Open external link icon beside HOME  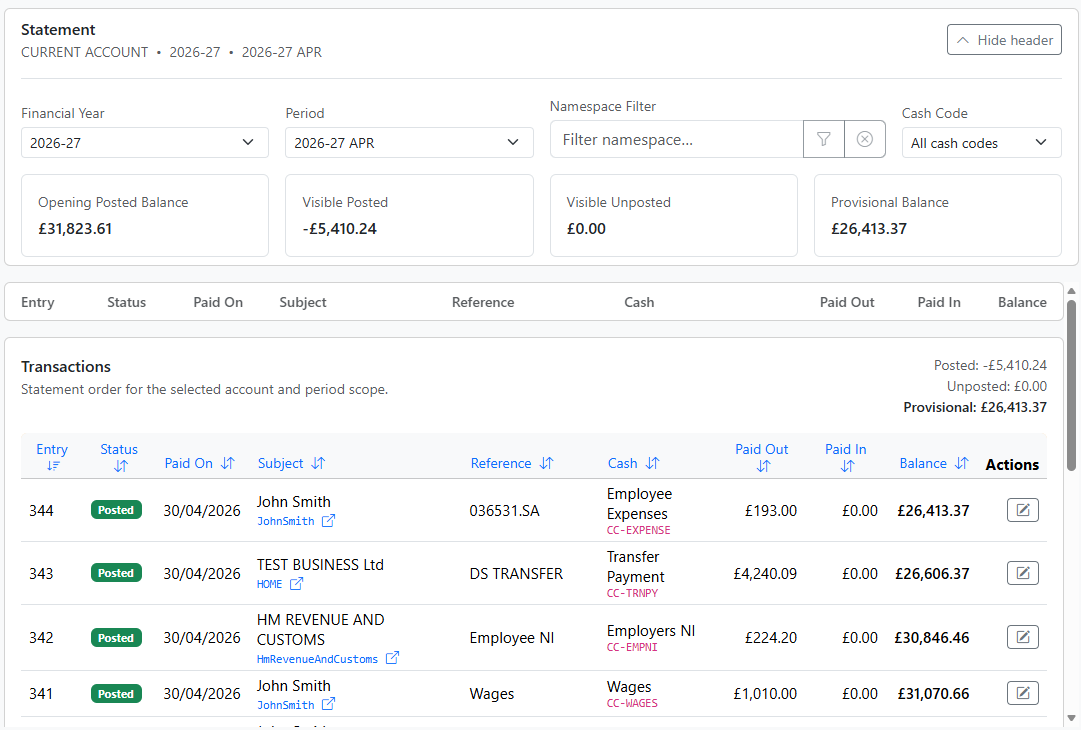(x=296, y=584)
